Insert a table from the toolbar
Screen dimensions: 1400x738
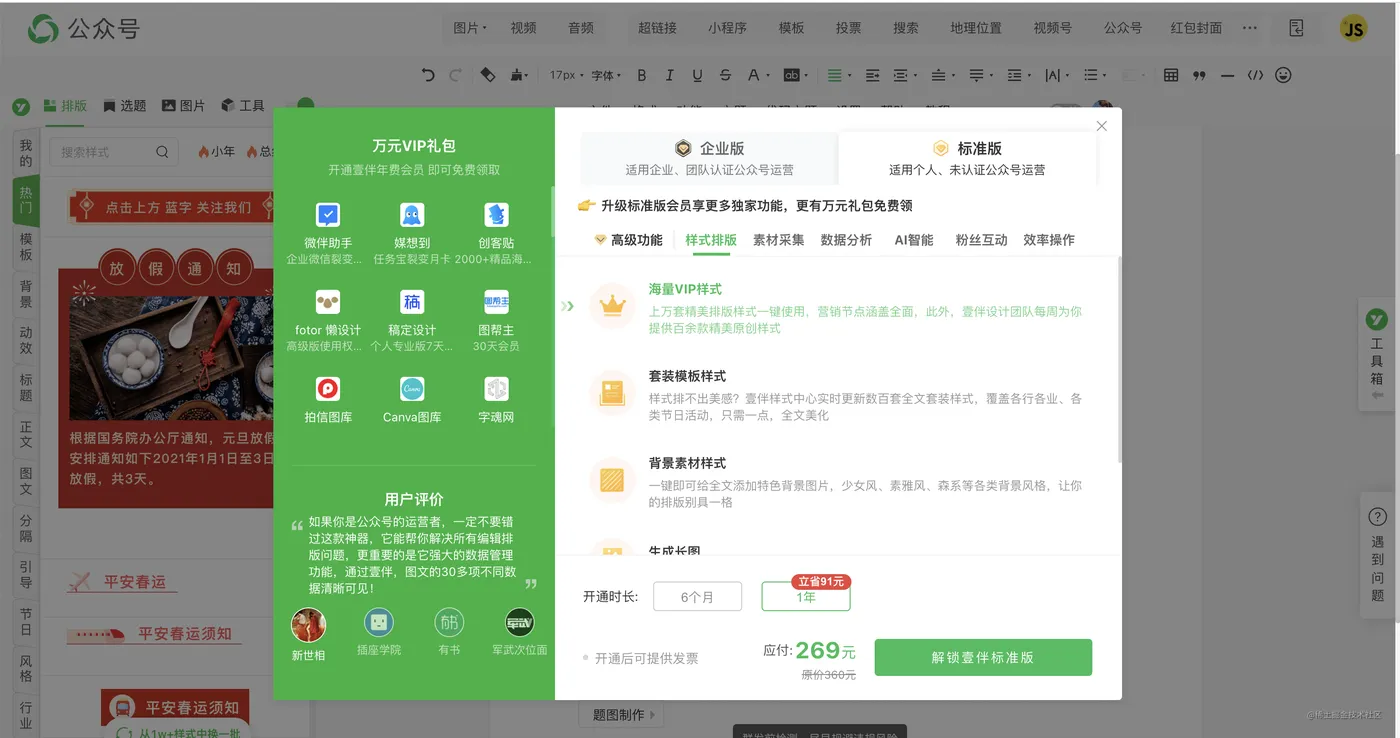coord(1171,75)
